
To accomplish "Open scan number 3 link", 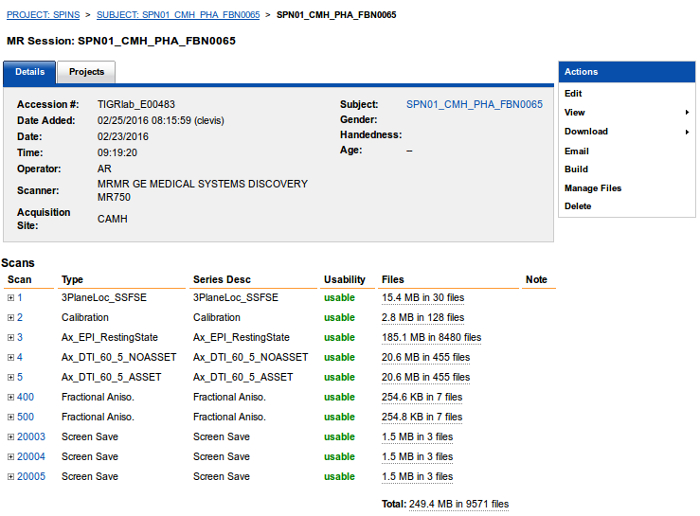I will tap(20, 337).
